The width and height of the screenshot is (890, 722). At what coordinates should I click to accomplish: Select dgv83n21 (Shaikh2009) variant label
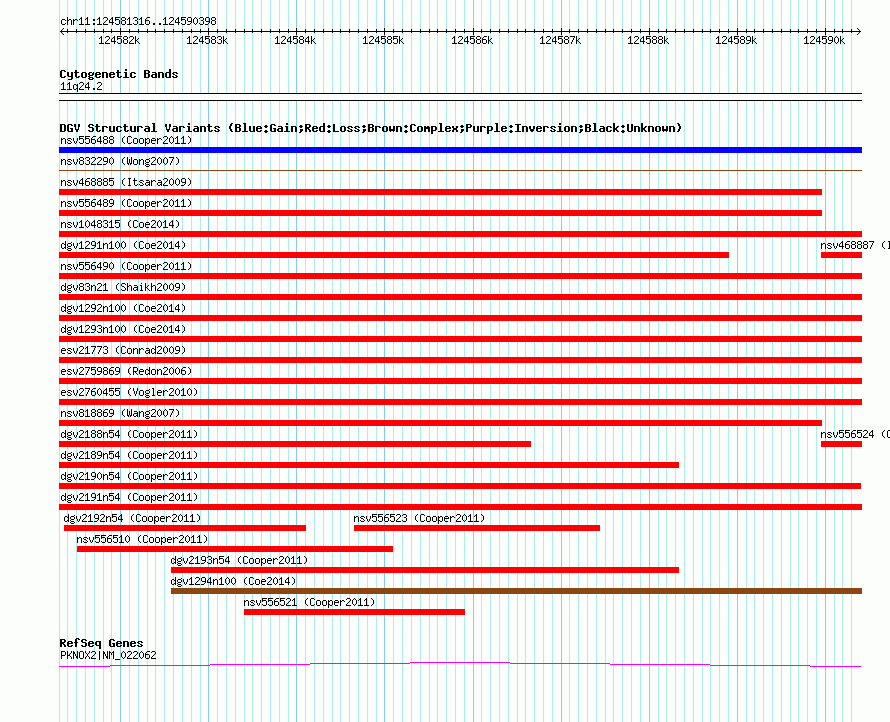tap(123, 287)
